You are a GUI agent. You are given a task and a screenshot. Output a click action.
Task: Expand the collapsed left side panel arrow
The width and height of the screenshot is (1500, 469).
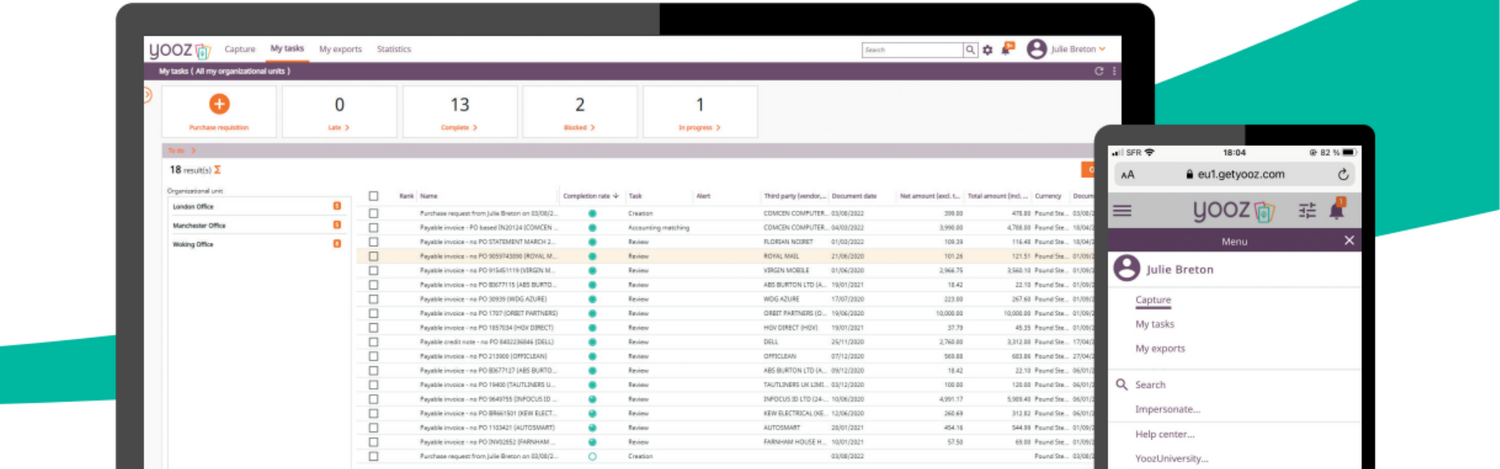click(148, 95)
